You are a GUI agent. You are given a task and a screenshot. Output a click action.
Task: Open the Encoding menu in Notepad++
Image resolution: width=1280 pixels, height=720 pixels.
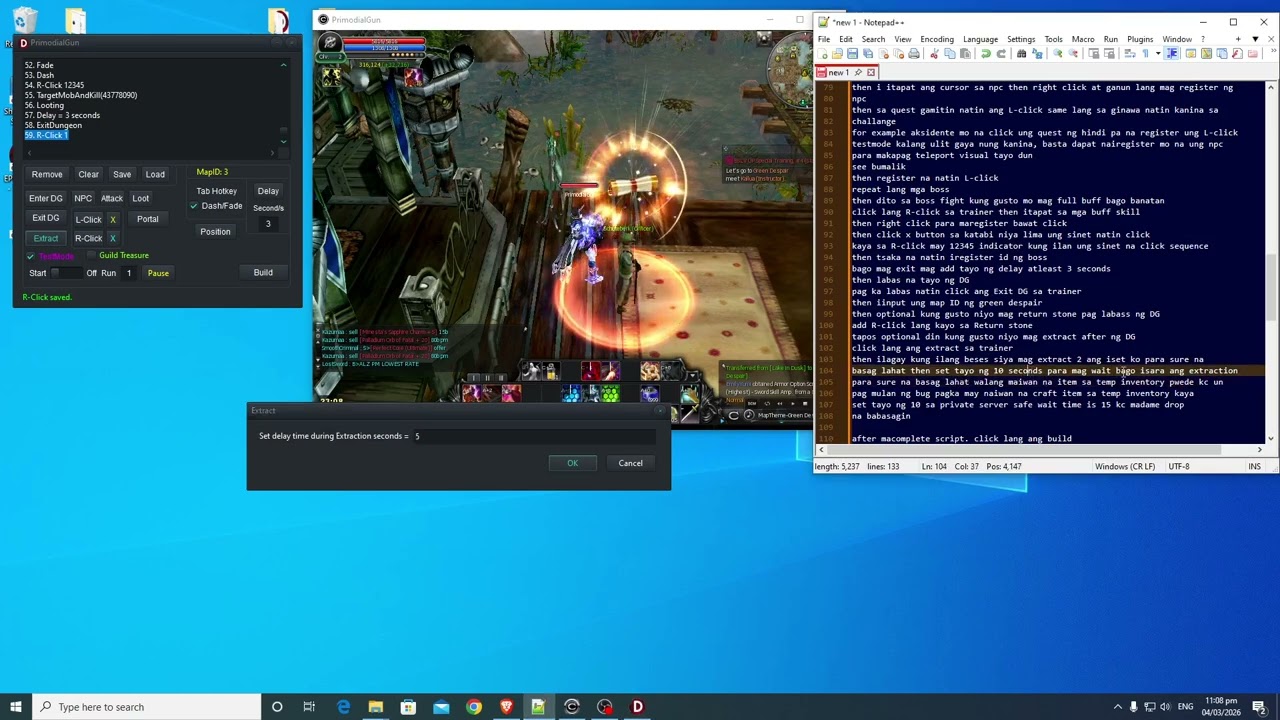click(x=937, y=39)
